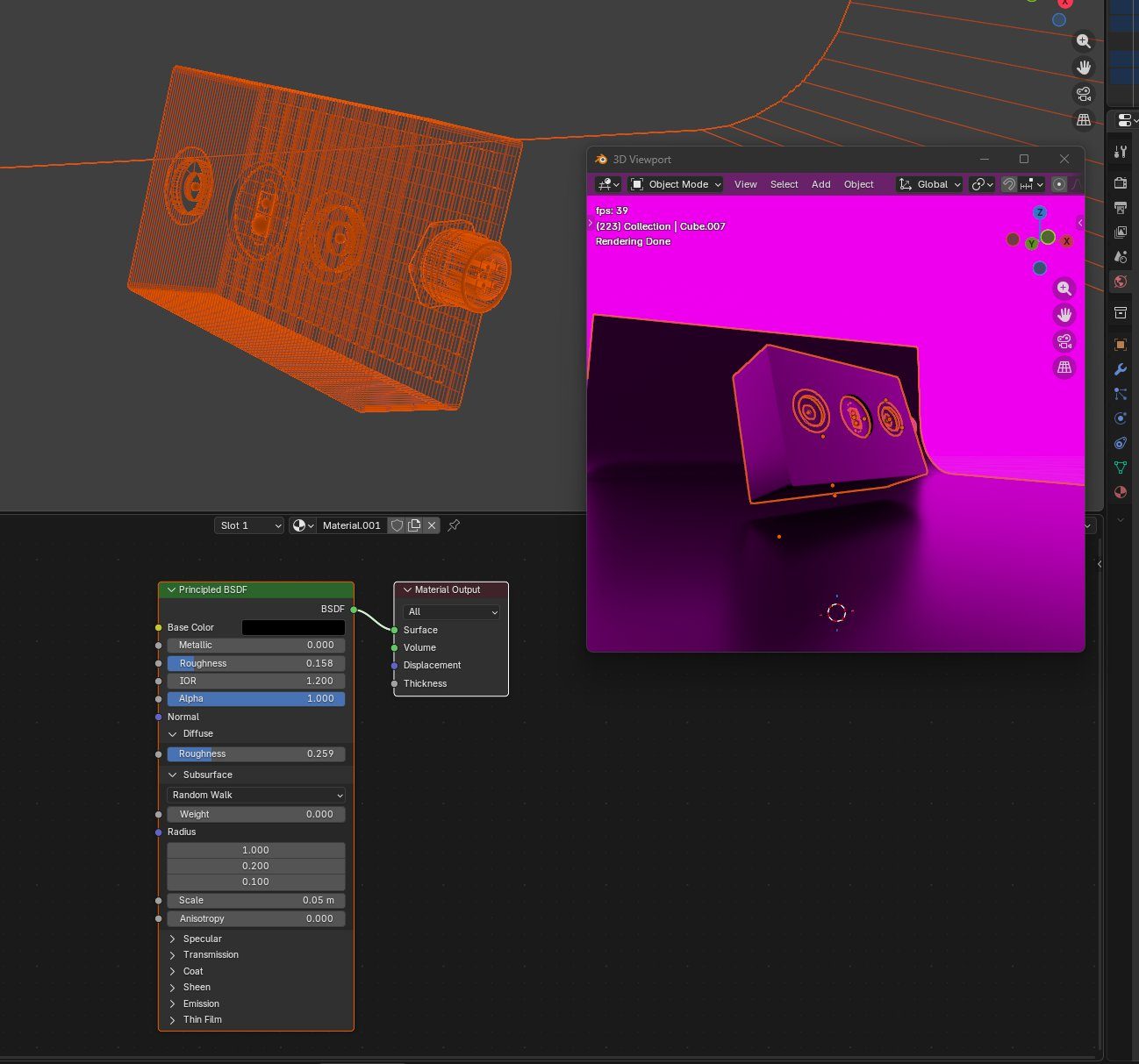This screenshot has width=1139, height=1064.
Task: Click the Y axis gizmo labeled Y
Action: coord(1031,244)
